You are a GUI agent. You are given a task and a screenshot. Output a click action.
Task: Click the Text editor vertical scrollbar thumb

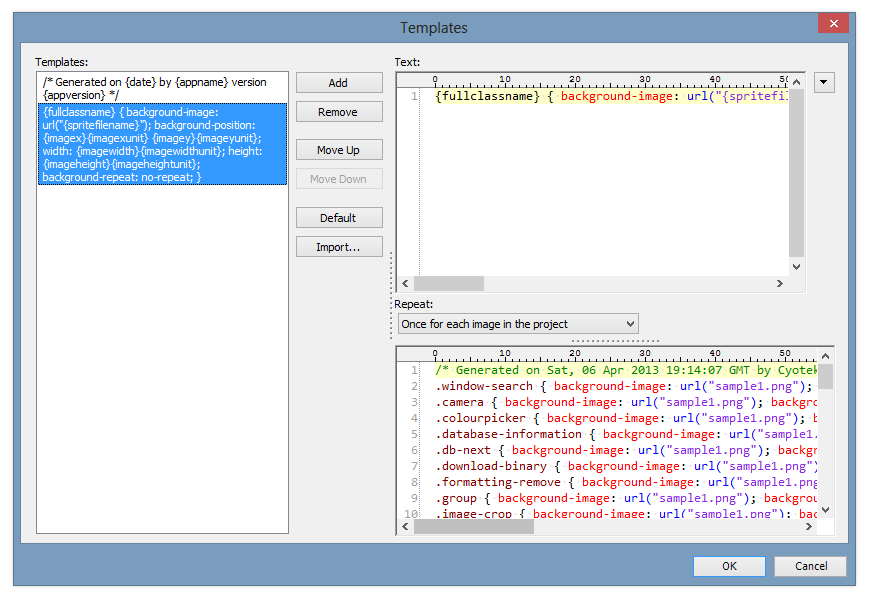tap(797, 174)
